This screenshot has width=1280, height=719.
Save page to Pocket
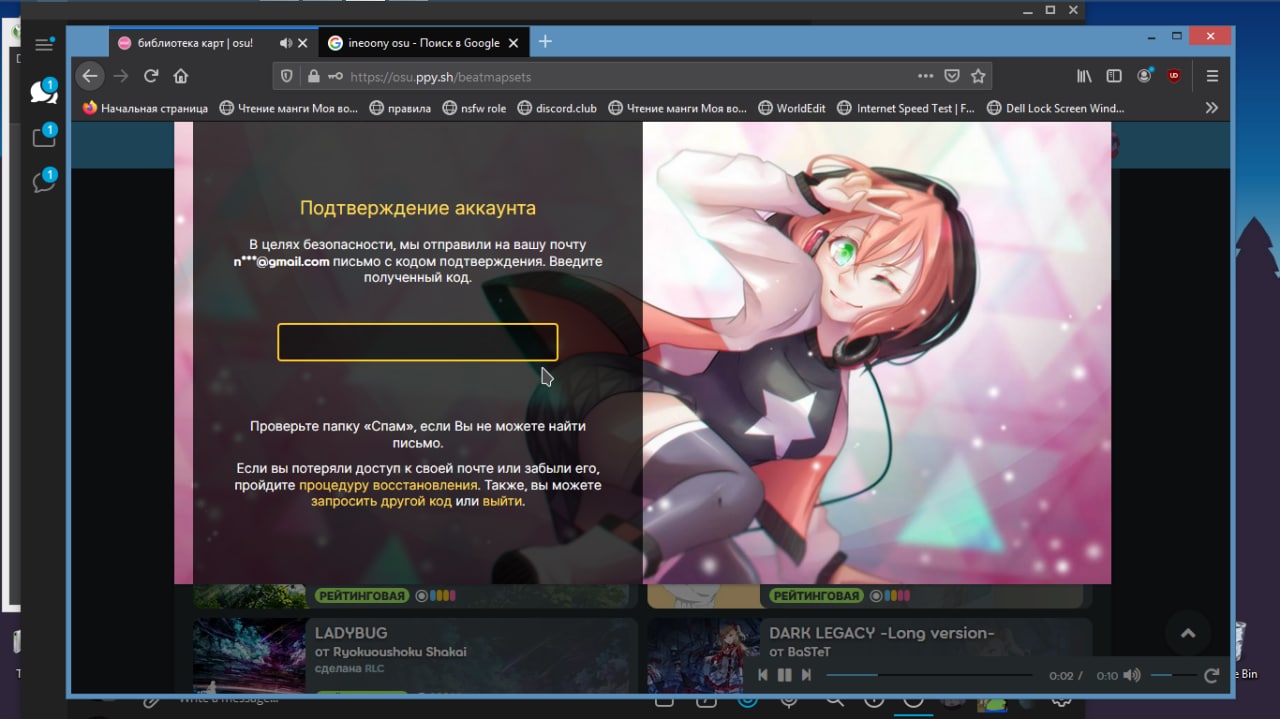[952, 76]
